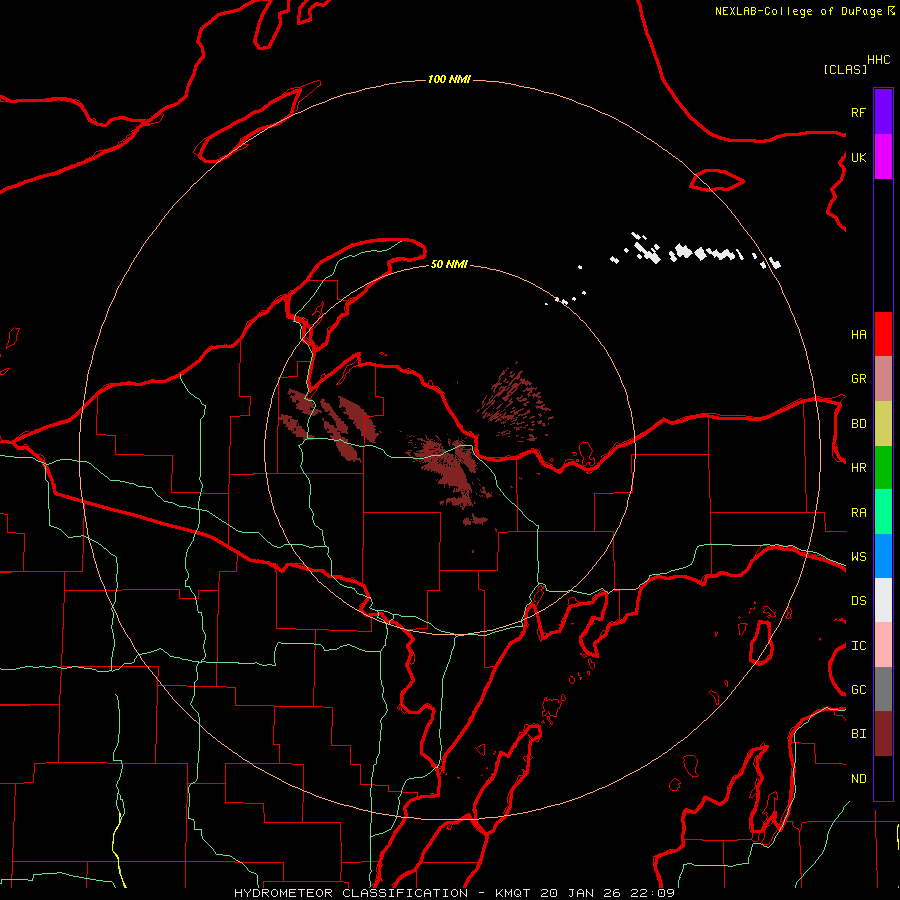Select the IC pink legend swatch
Viewport: 900px width, 900px height.
click(x=883, y=645)
